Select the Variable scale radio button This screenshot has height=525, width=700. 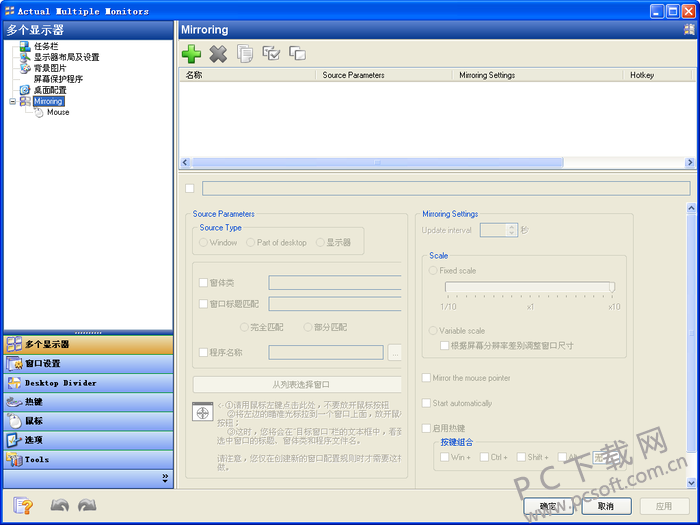(x=433, y=331)
